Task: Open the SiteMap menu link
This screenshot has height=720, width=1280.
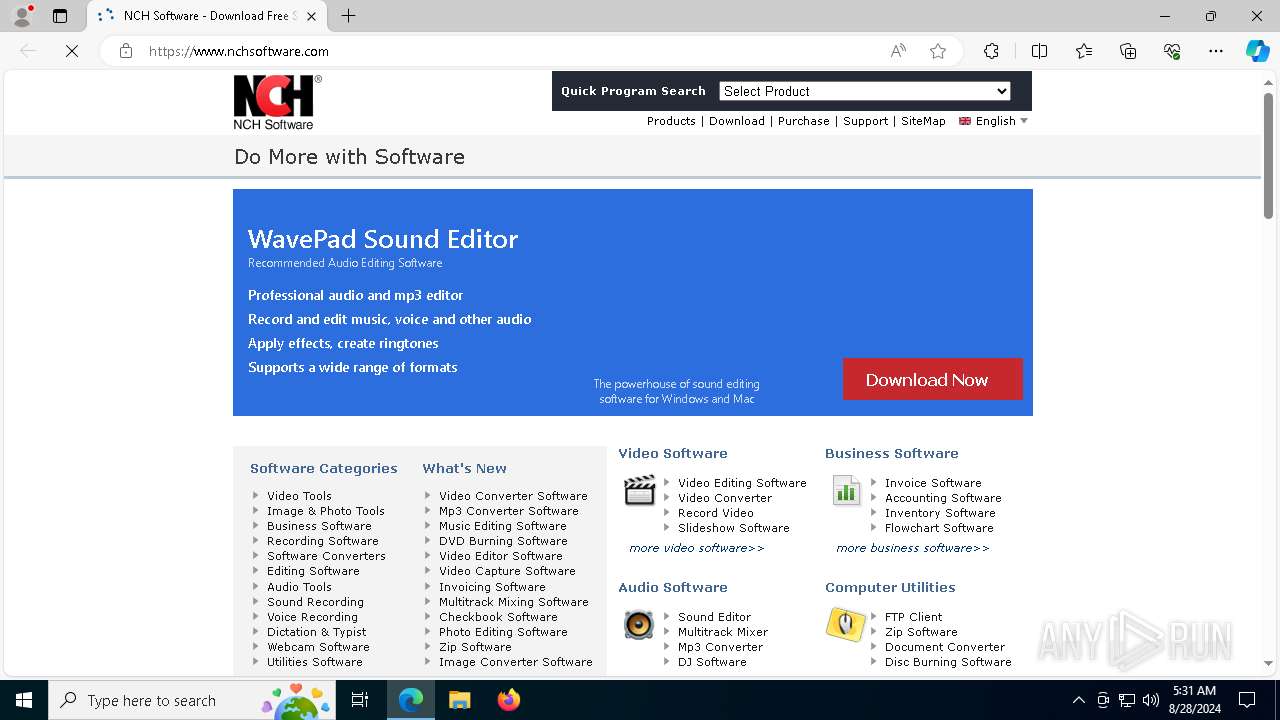Action: (x=923, y=121)
